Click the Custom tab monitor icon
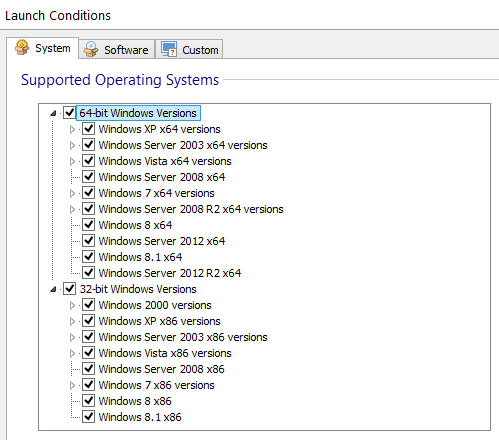The width and height of the screenshot is (499, 440). [169, 49]
